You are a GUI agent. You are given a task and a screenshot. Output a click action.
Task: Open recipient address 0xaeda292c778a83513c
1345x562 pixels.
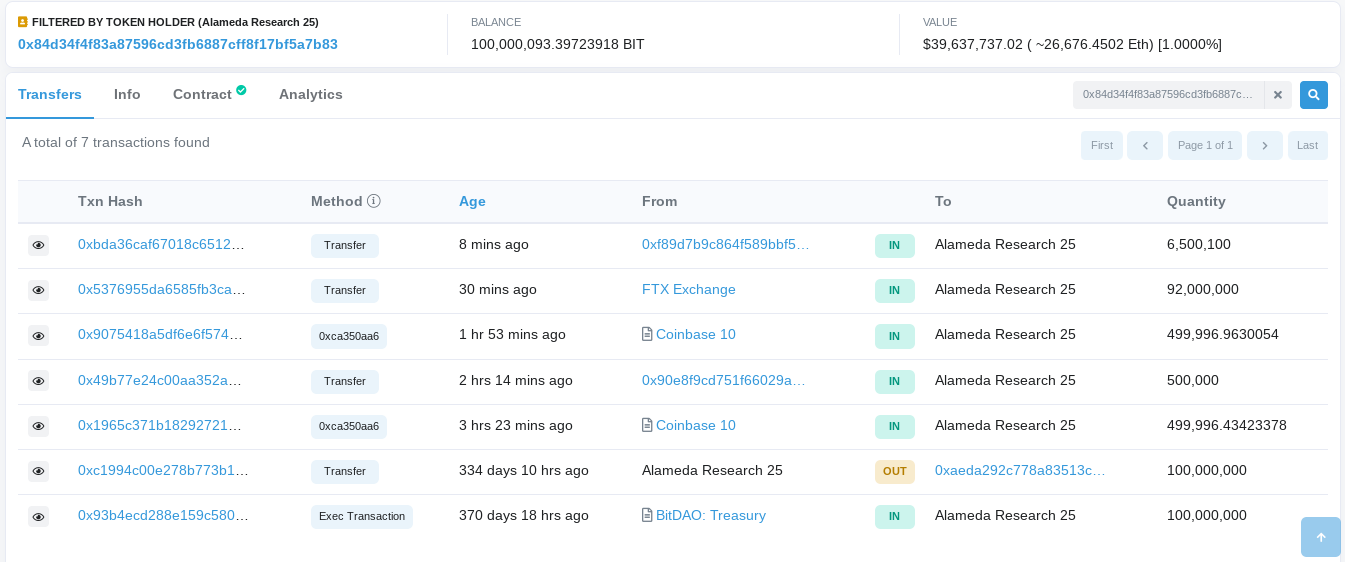(x=1020, y=470)
